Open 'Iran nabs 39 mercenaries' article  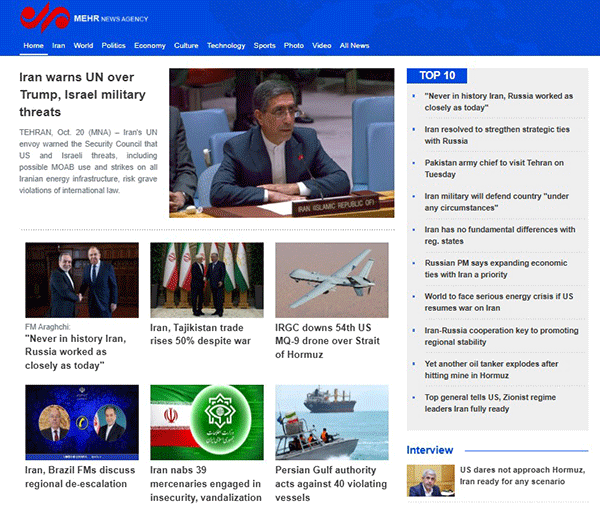click(x=206, y=483)
